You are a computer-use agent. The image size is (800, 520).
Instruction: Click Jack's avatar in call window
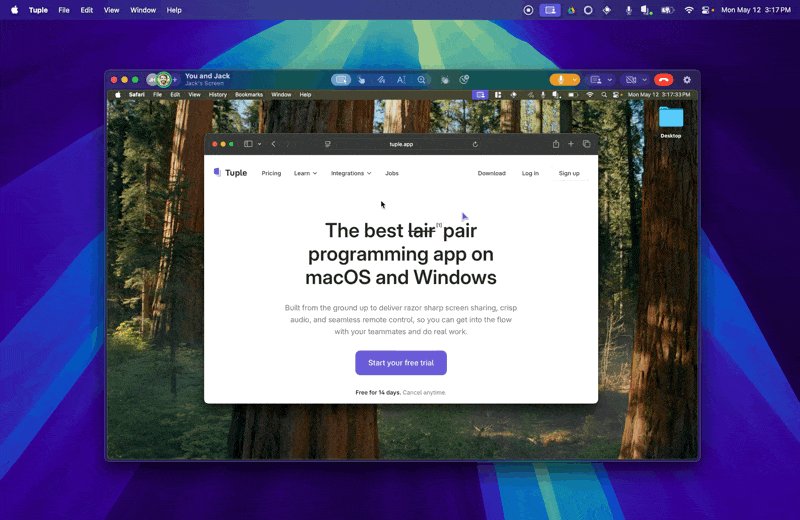pyautogui.click(x=163, y=80)
